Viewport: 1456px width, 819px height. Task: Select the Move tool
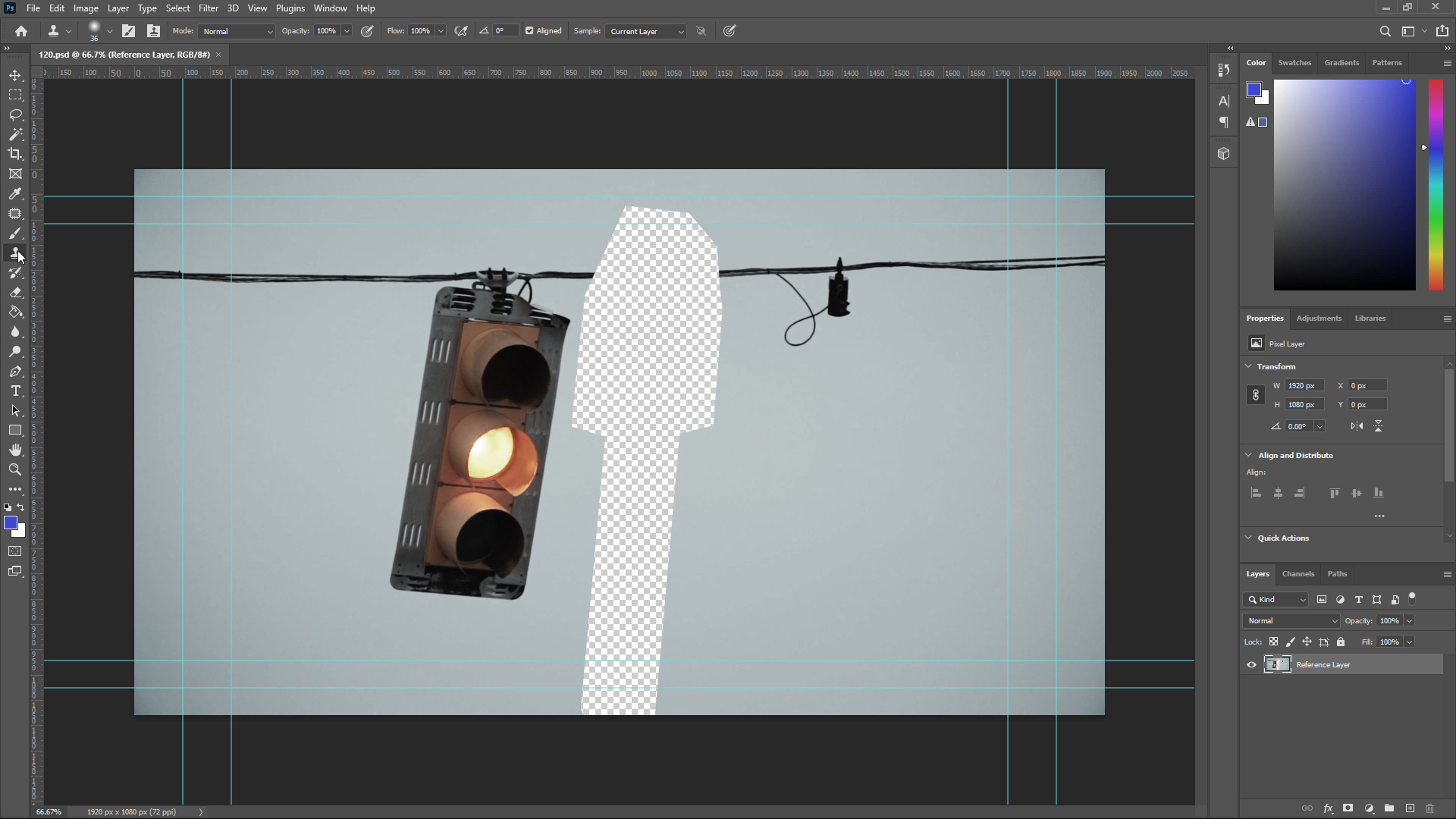15,75
